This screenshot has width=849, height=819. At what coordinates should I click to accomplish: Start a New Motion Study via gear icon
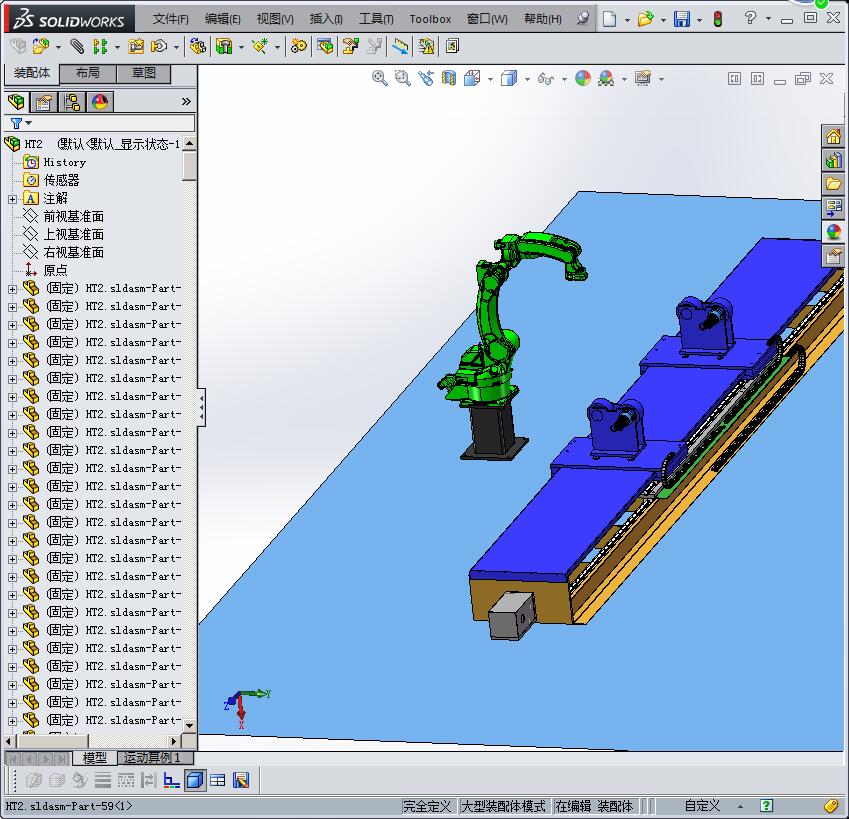click(x=298, y=47)
